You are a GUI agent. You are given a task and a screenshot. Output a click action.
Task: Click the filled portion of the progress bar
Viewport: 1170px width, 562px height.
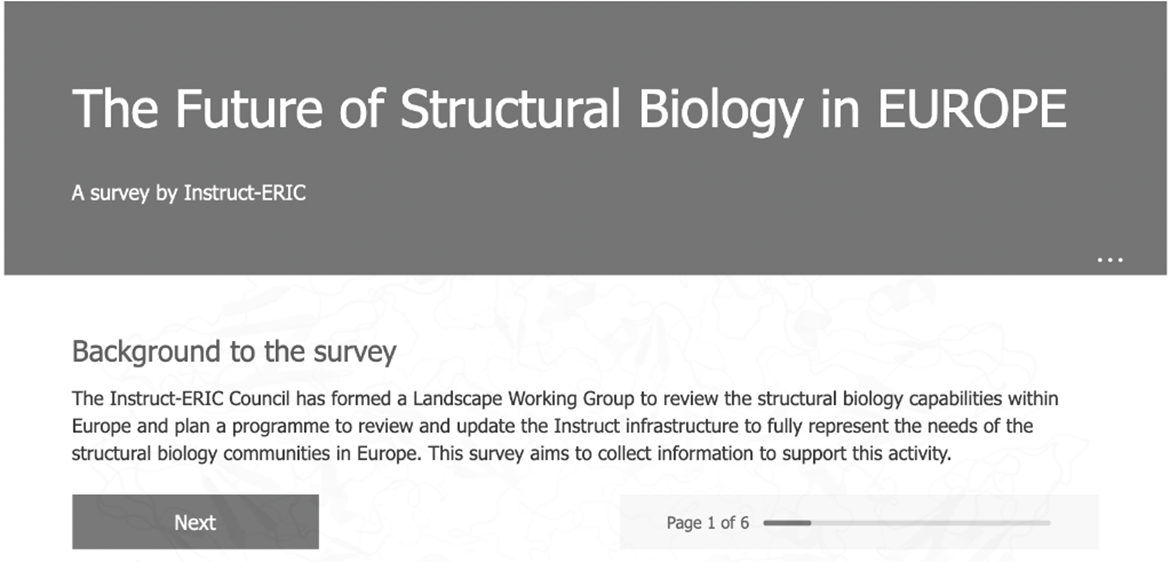tap(787, 522)
